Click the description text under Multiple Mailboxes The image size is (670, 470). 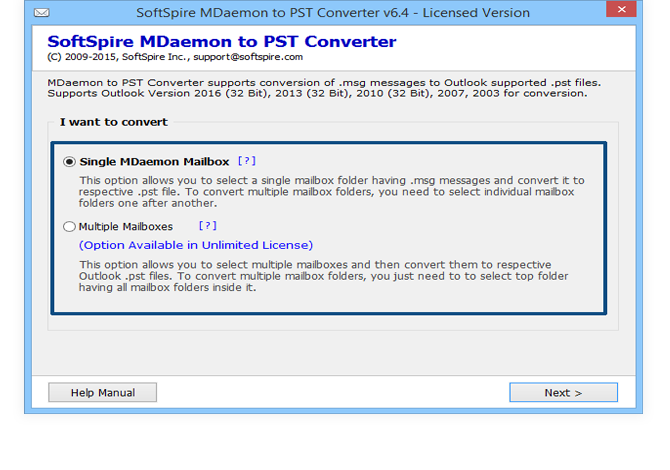323,276
